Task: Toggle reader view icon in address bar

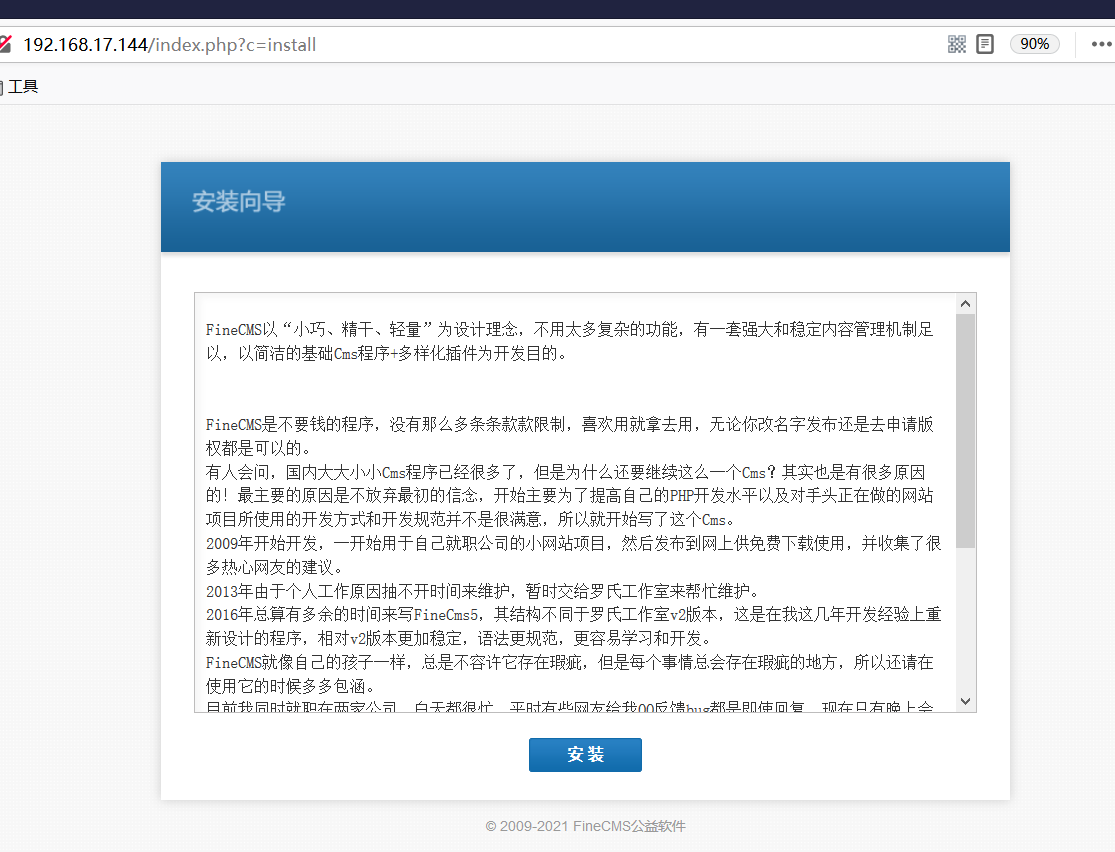Action: (985, 44)
